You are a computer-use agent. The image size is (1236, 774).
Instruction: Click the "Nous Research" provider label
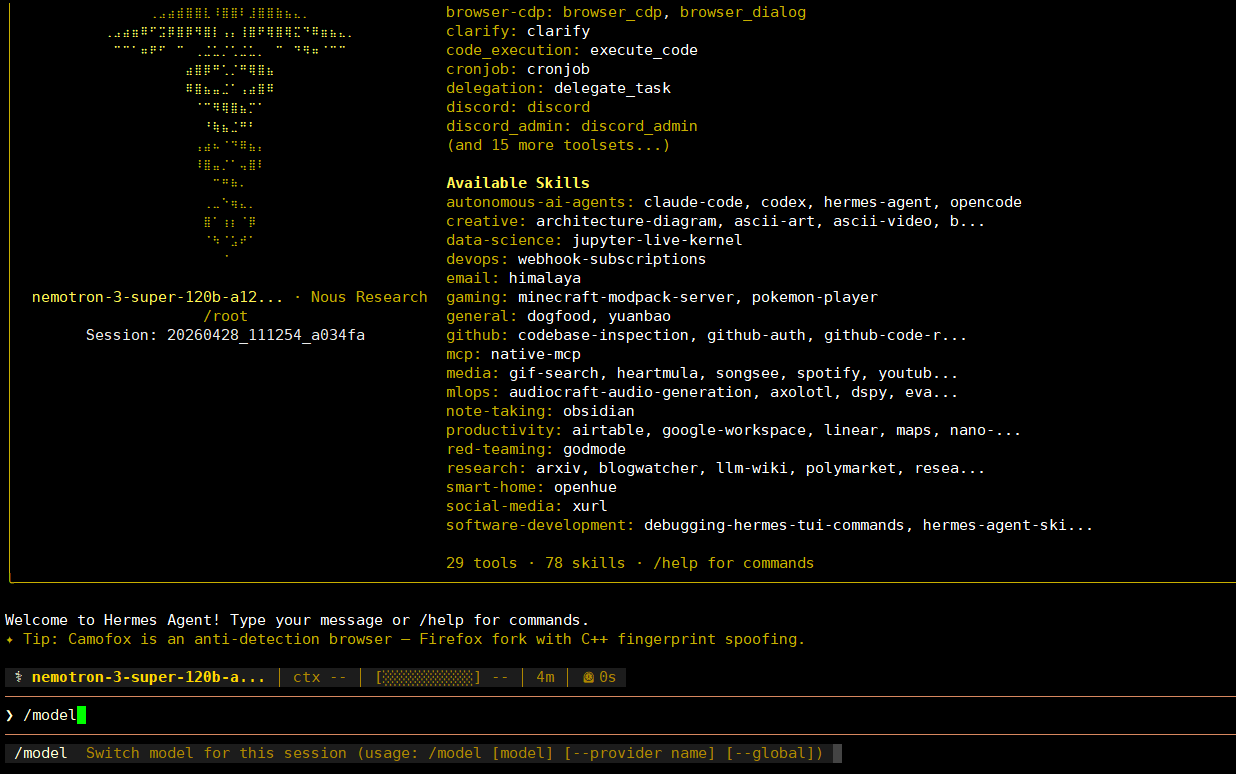368,297
